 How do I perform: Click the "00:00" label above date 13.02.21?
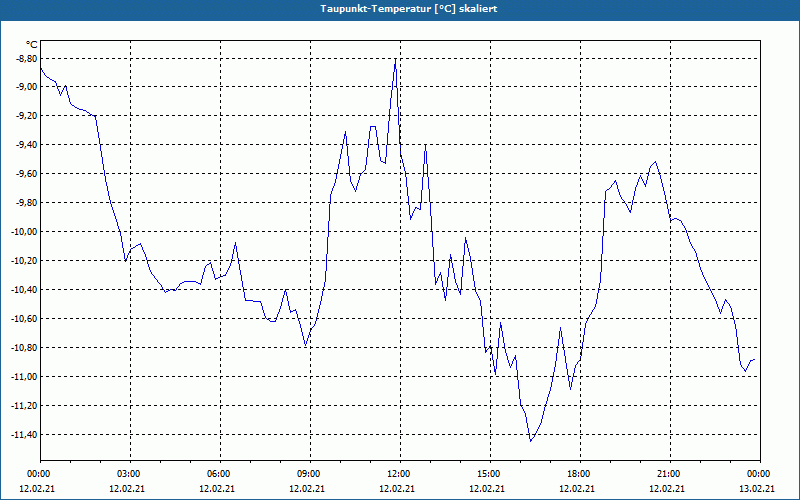(x=760, y=474)
